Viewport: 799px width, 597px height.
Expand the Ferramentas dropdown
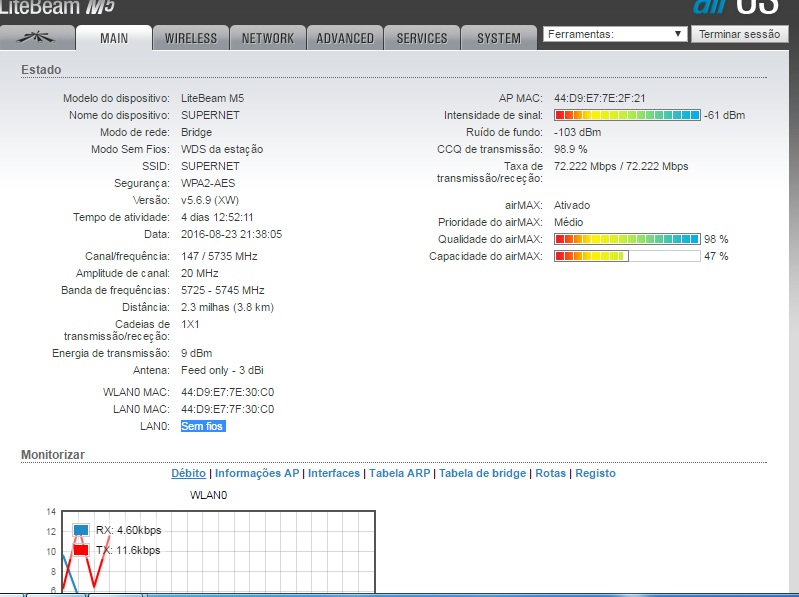tap(615, 34)
